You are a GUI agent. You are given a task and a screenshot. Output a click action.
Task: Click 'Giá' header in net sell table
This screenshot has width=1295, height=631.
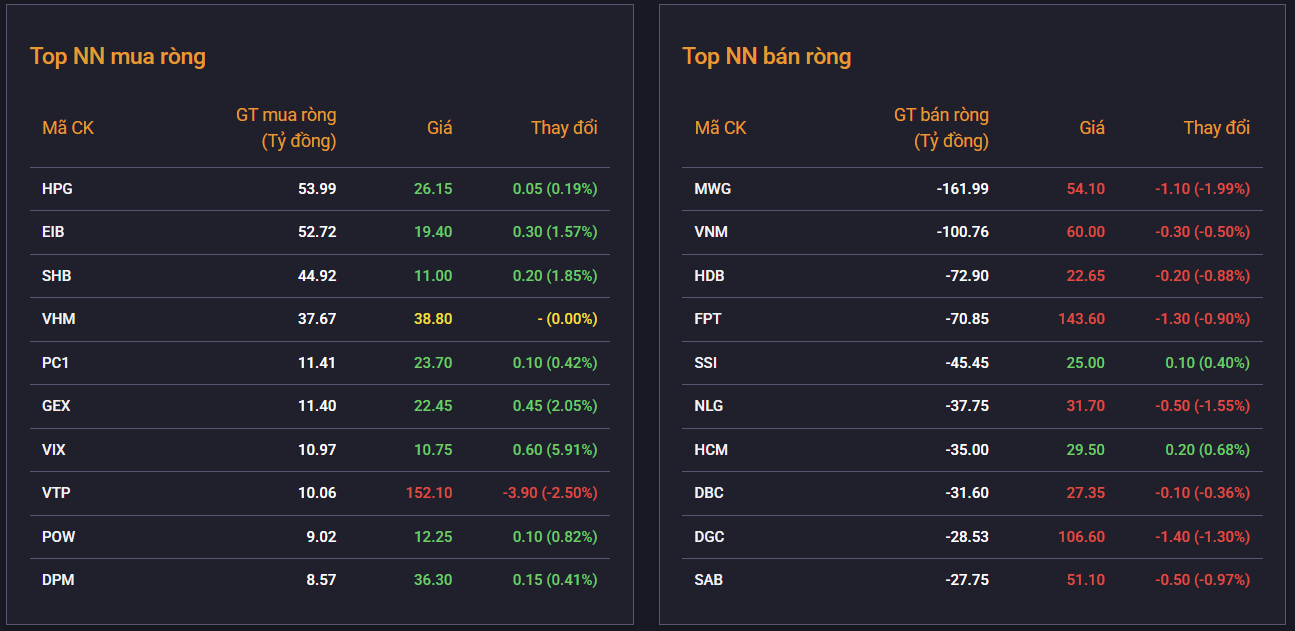(x=1092, y=128)
